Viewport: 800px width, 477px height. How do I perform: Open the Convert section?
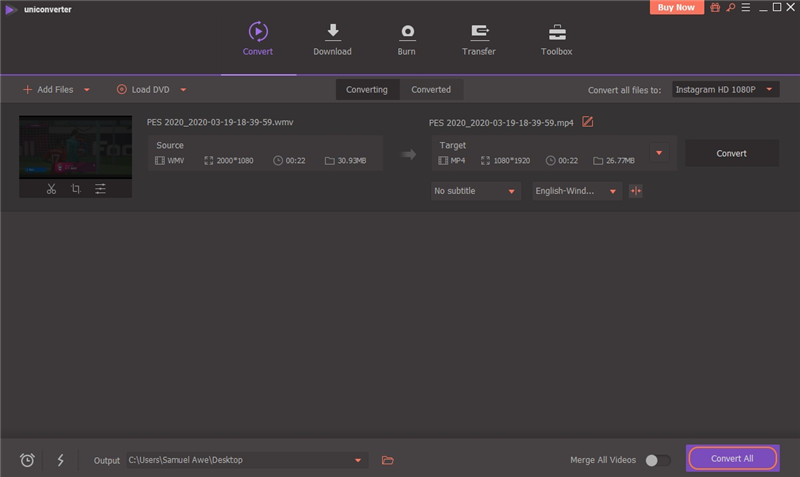pos(258,39)
